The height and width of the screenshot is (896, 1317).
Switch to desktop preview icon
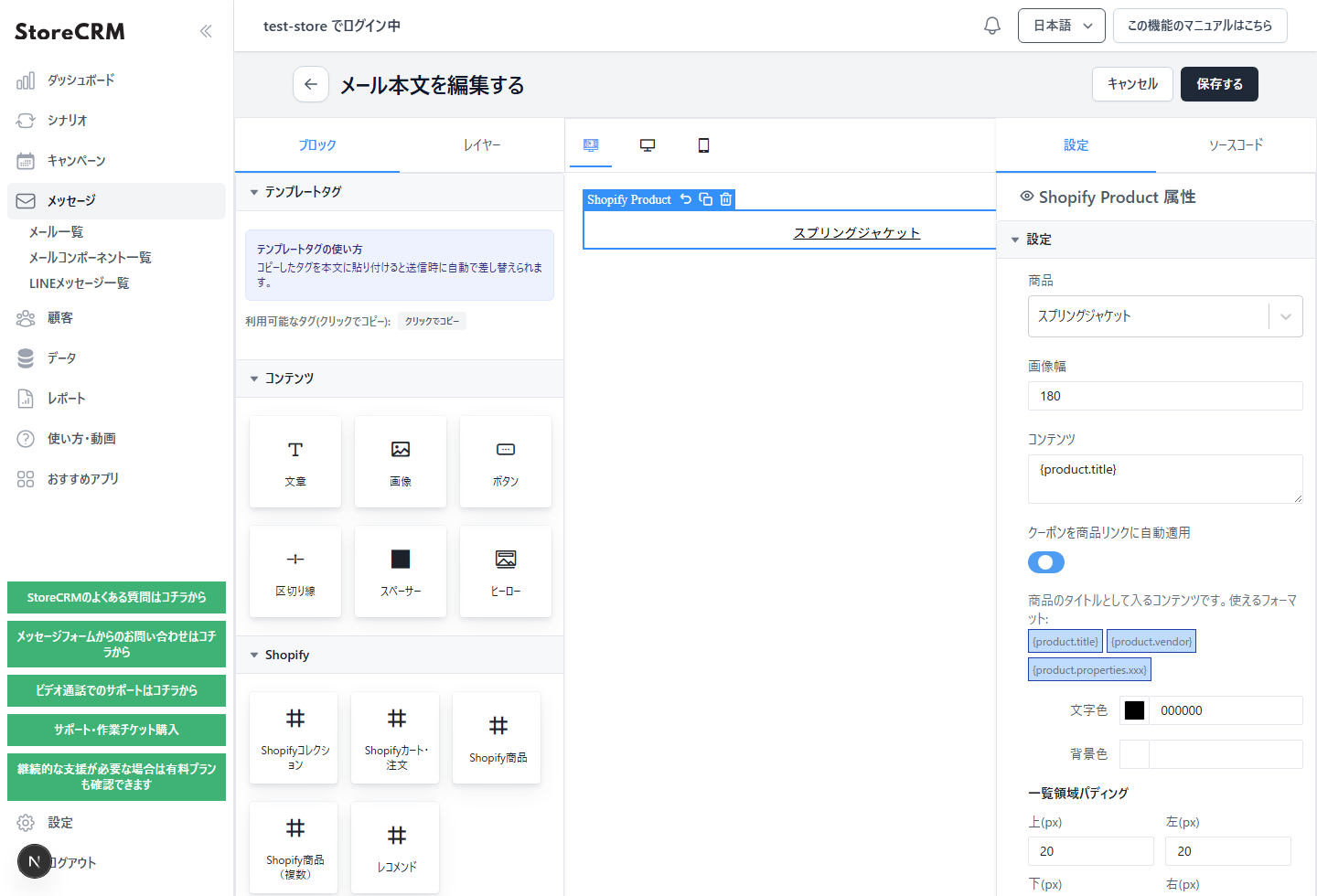pyautogui.click(x=648, y=145)
